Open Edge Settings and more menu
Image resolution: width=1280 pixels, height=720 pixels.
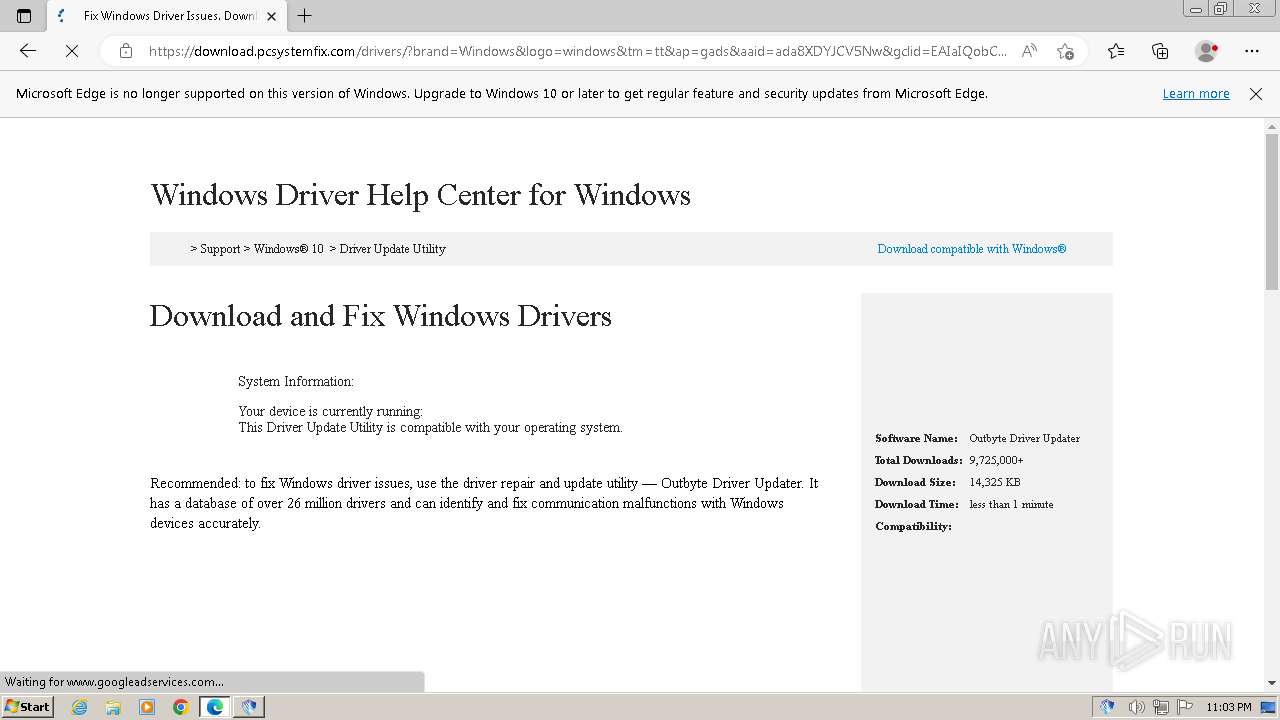[x=1252, y=51]
